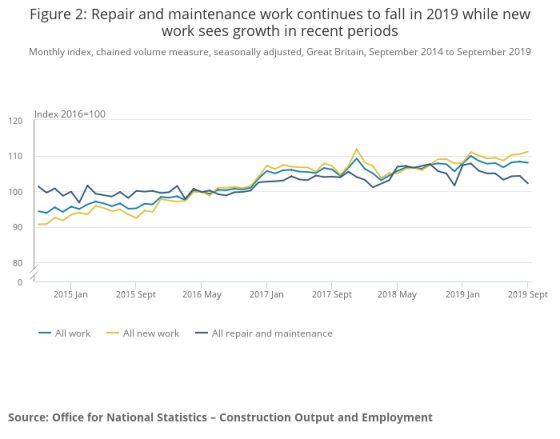
Task: Click the 2015 Sept x-axis label
Action: point(136,295)
